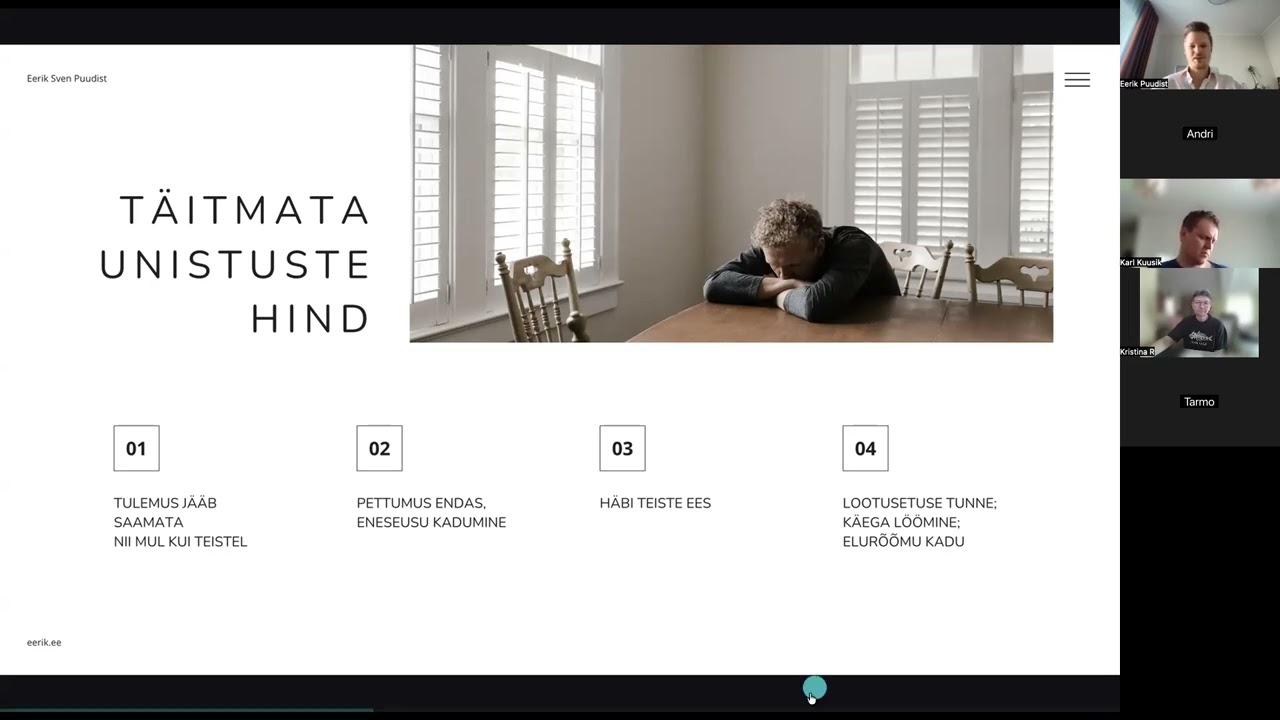1280x720 pixels.
Task: Click text TULEMUS JÄÄB SAAMATA NII MUL KUI TEISTEL
Action: pyautogui.click(x=180, y=522)
